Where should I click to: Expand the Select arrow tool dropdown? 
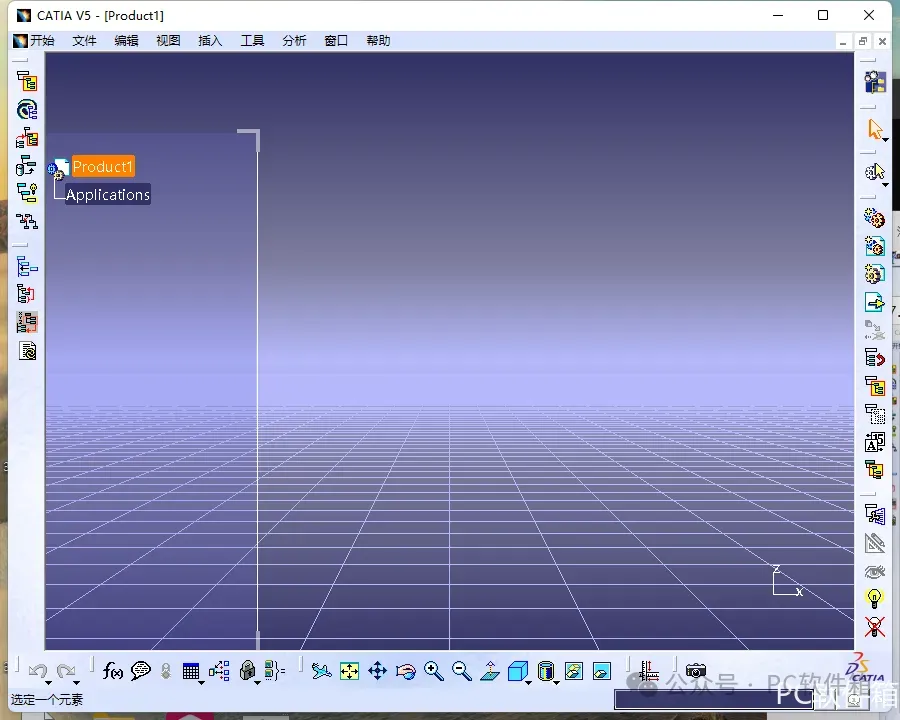(x=886, y=140)
